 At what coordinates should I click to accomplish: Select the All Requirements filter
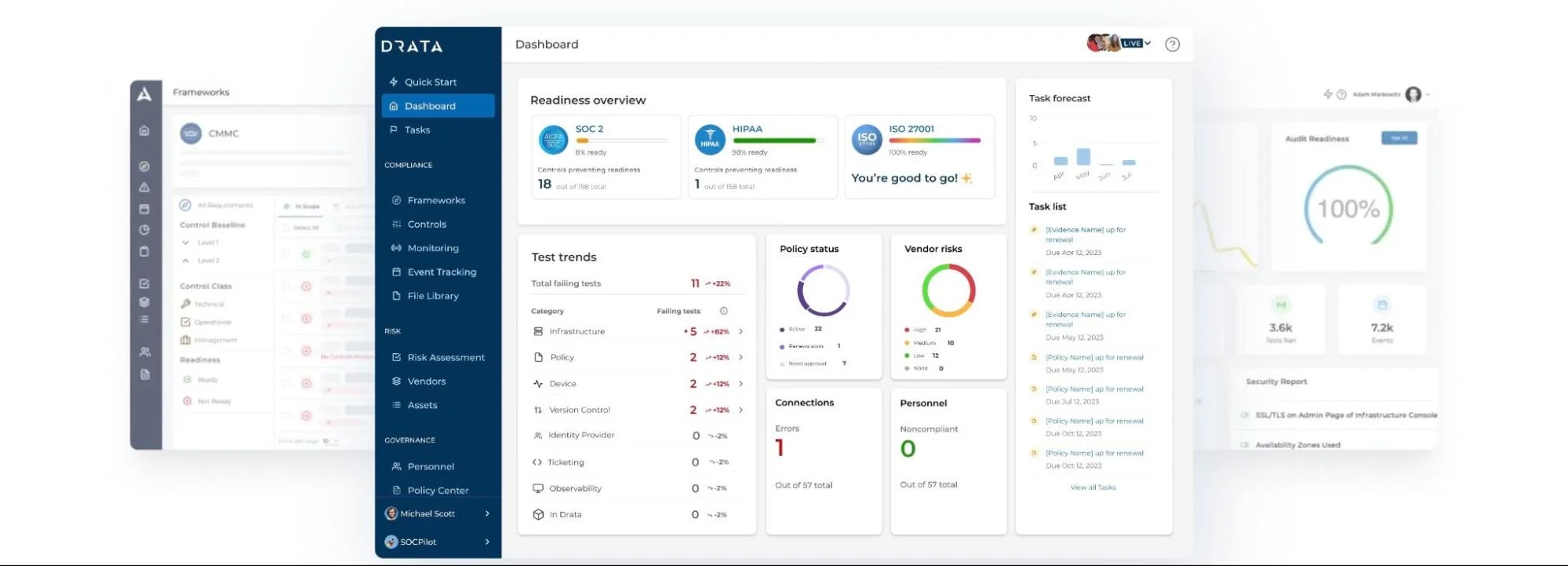pyautogui.click(x=216, y=205)
